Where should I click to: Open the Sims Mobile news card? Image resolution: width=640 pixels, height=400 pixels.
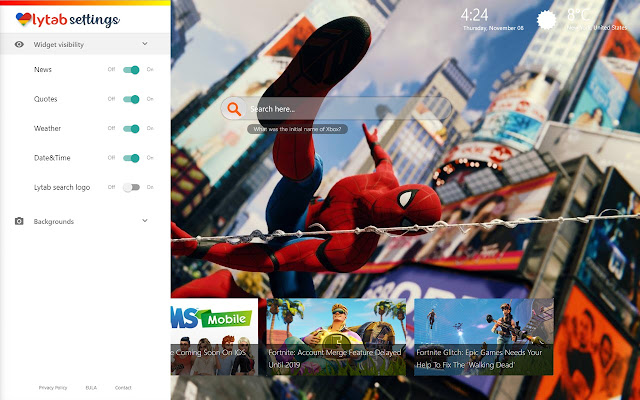pos(214,337)
